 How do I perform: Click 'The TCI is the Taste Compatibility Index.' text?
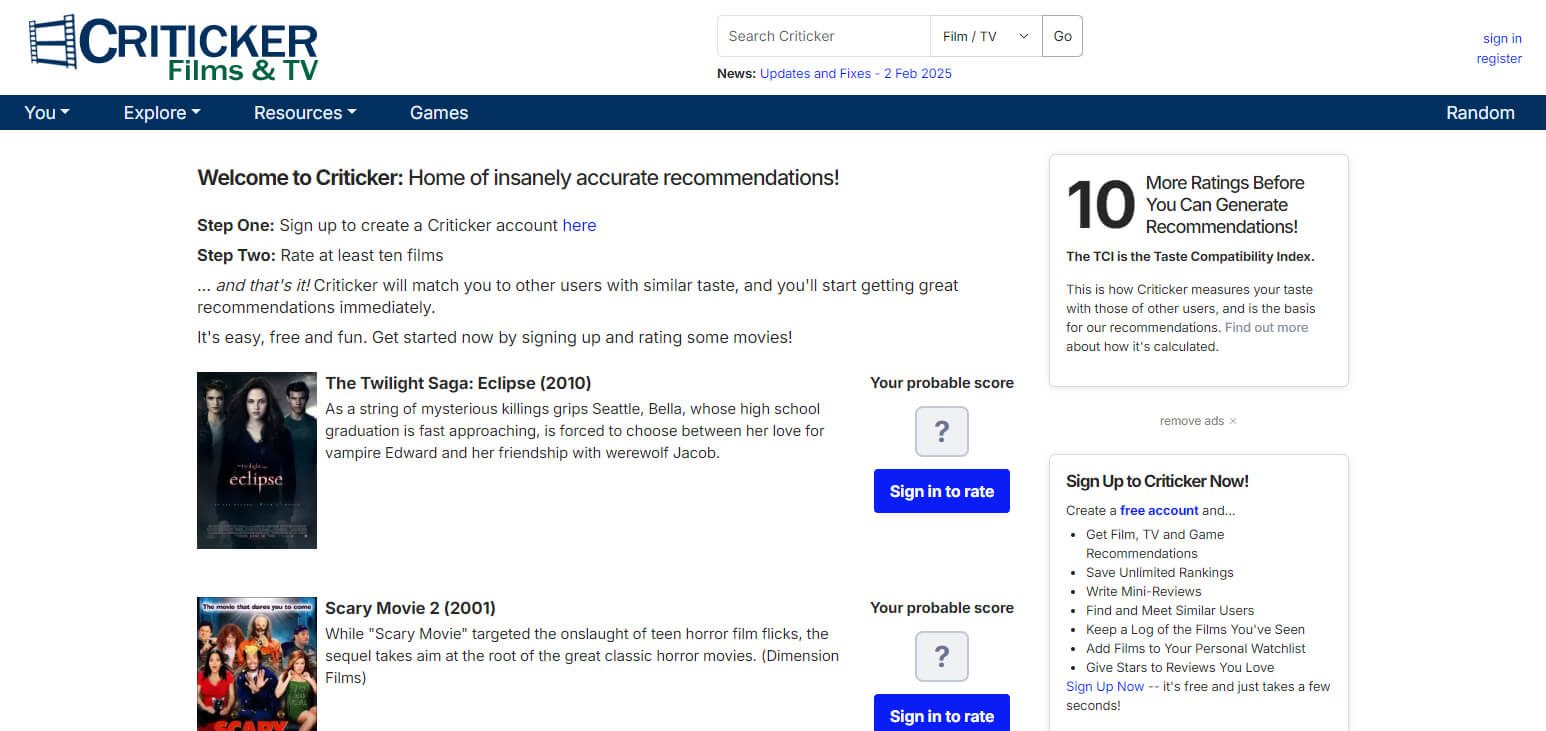[1190, 257]
